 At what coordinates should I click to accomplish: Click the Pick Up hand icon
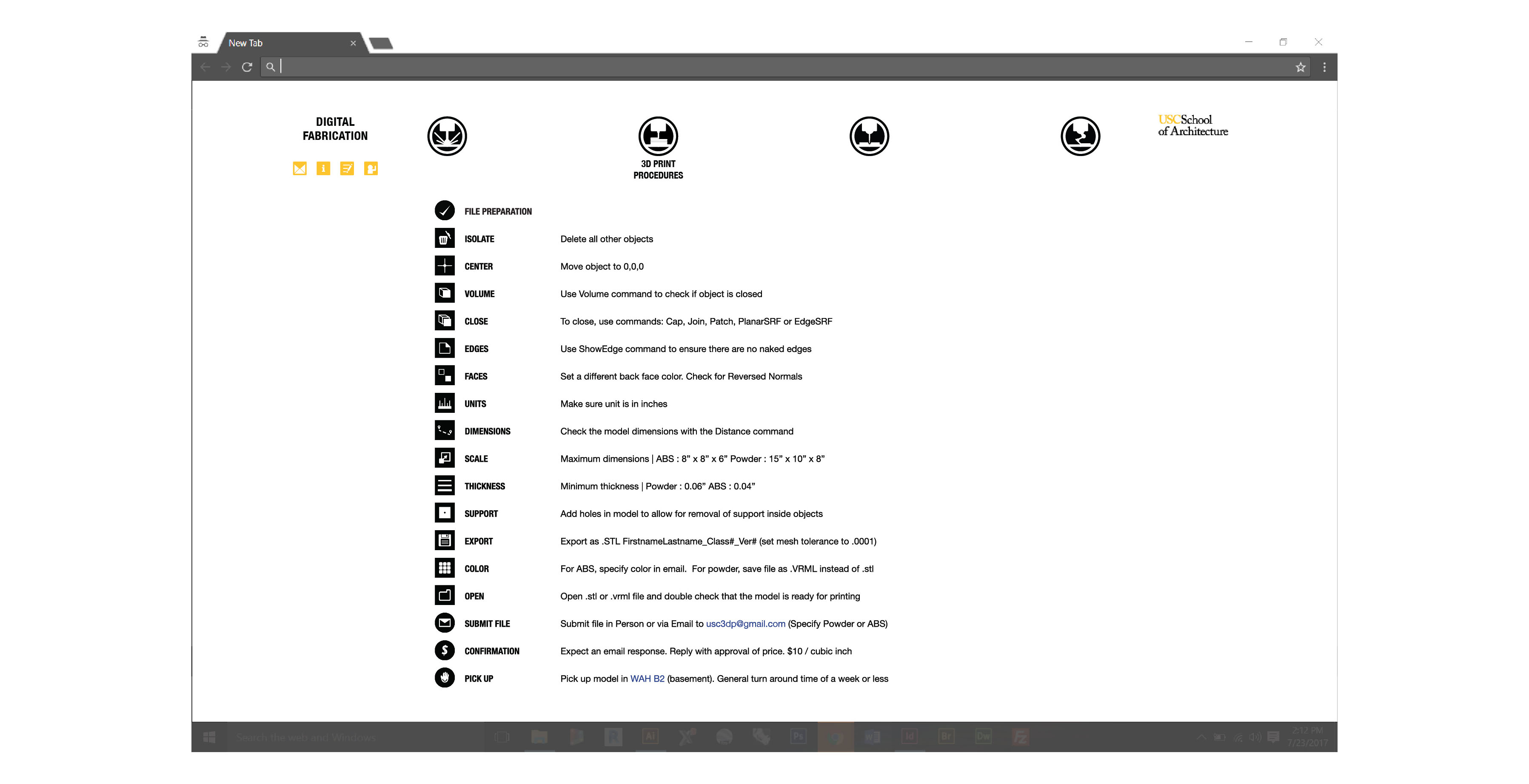[445, 678]
